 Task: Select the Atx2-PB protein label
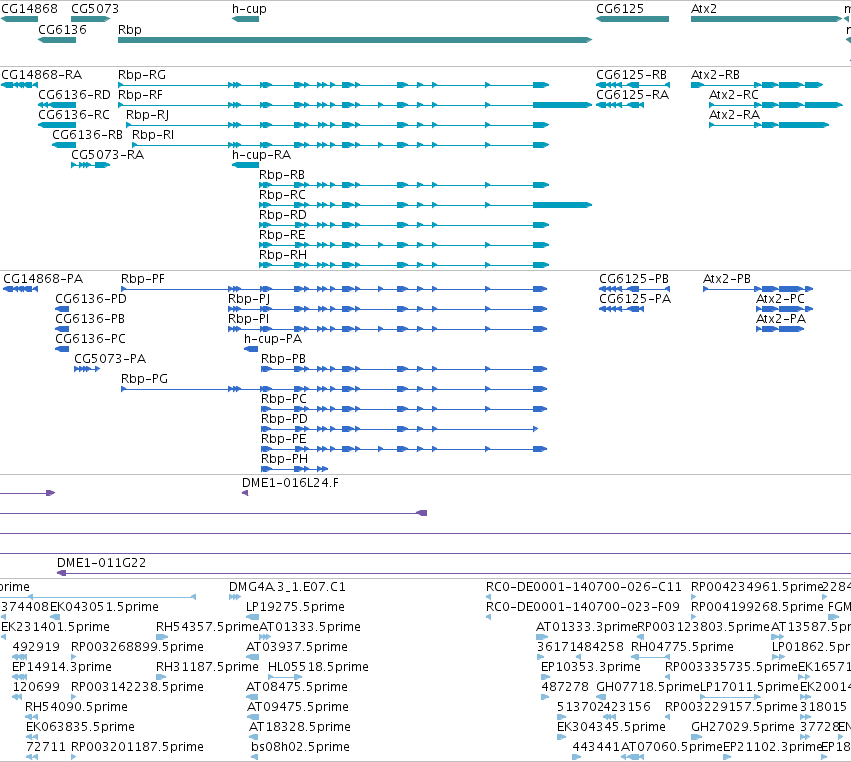click(727, 278)
